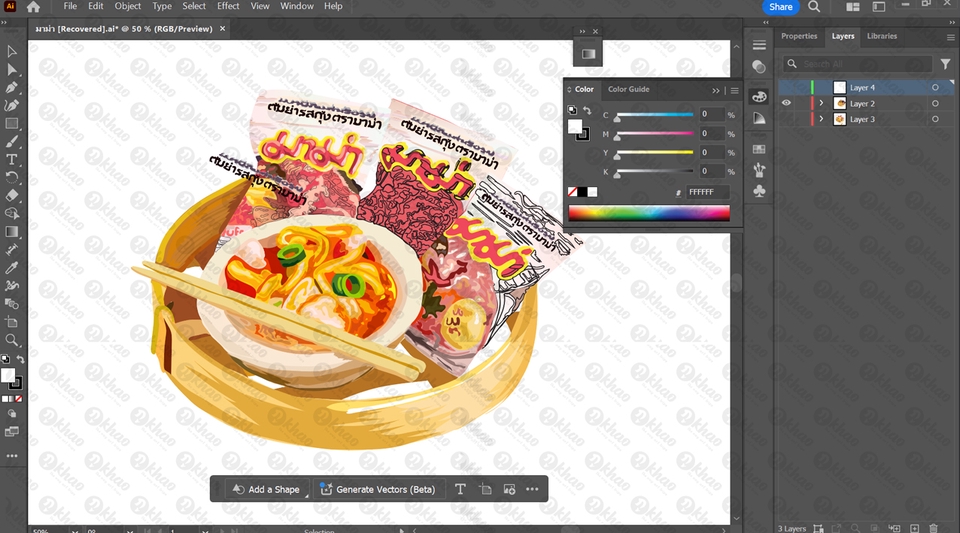The height and width of the screenshot is (533, 960).
Task: Open the Symbols panel club icon
Action: [x=759, y=191]
